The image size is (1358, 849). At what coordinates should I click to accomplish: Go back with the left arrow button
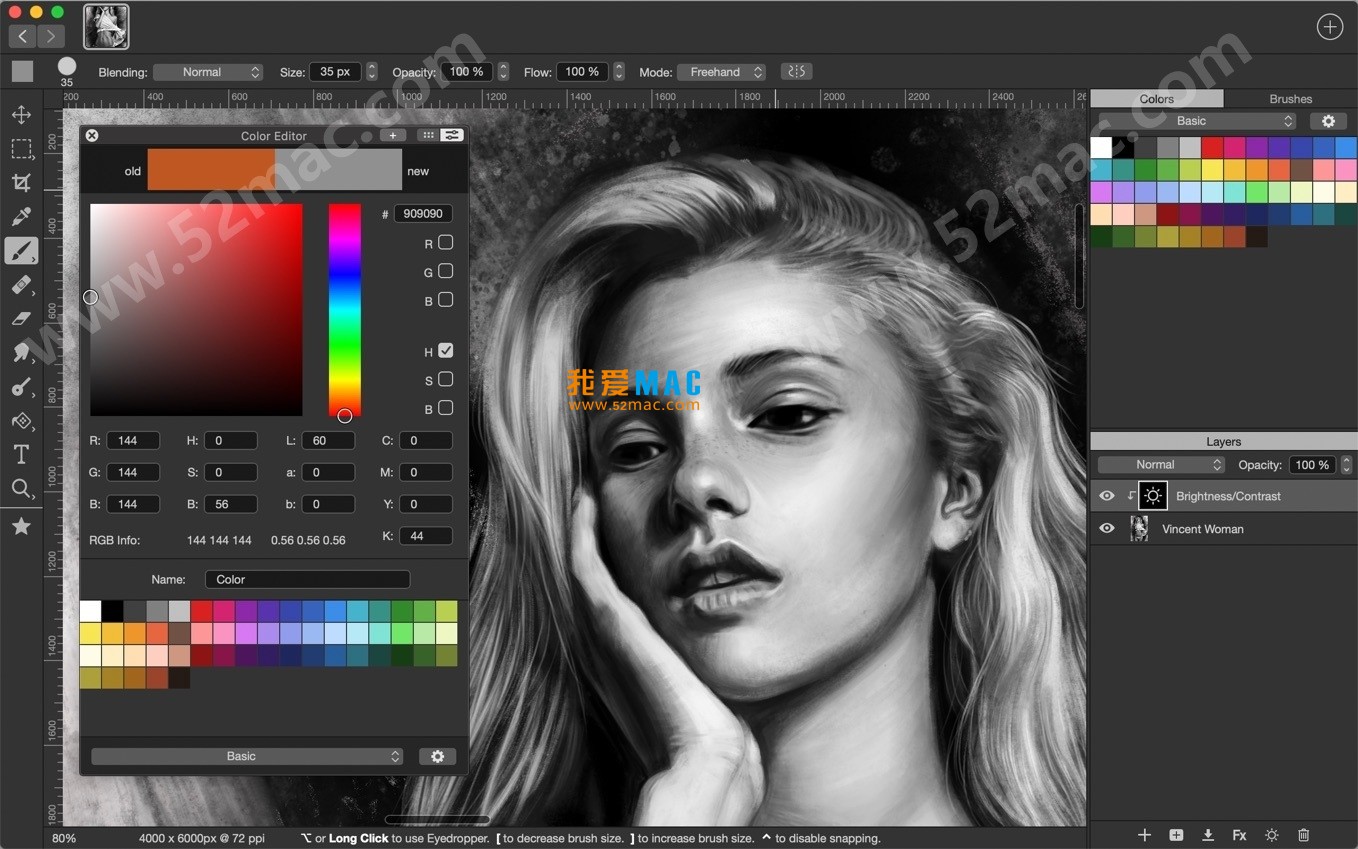click(22, 36)
